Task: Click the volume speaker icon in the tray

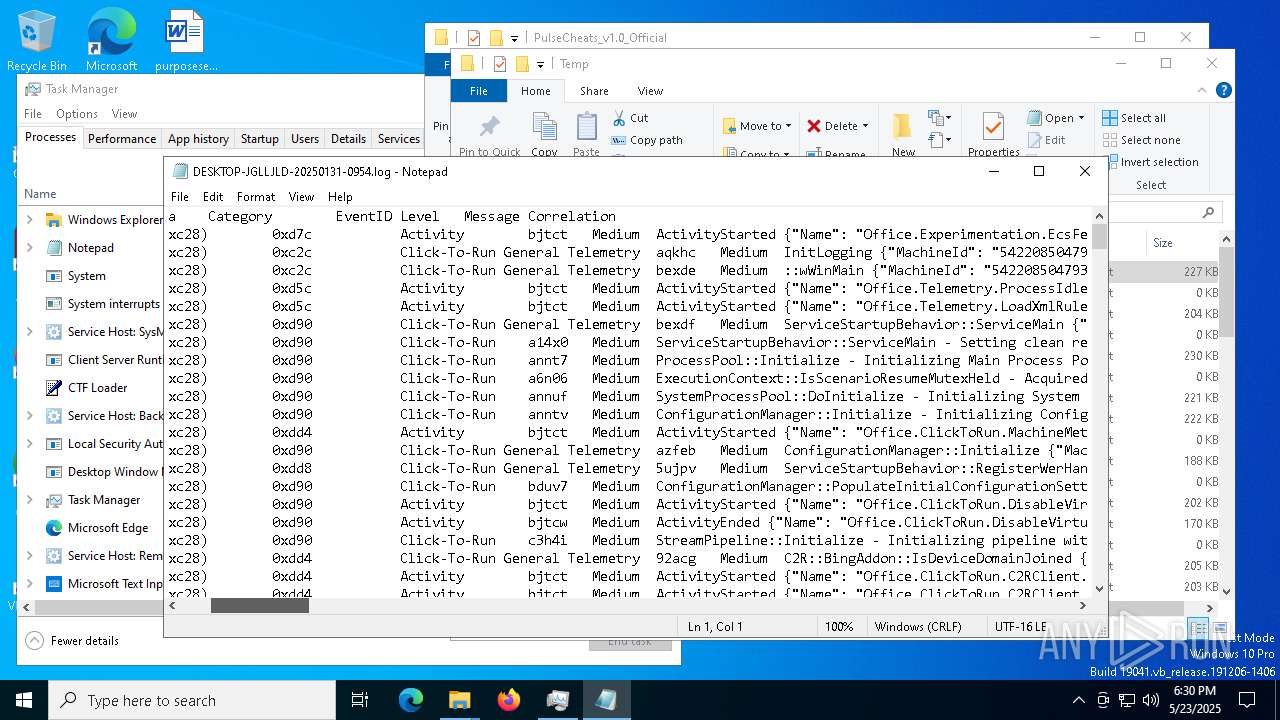Action: 1150,700
